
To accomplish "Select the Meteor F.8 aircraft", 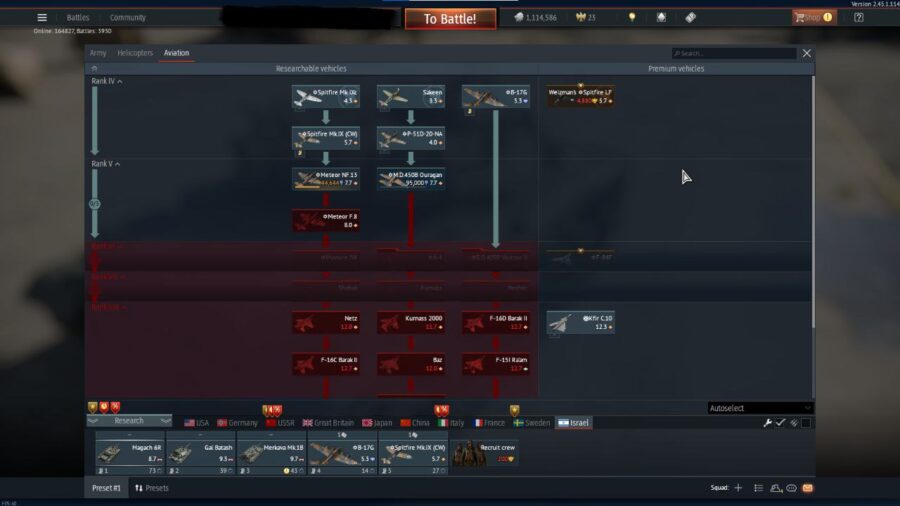I will point(325,220).
